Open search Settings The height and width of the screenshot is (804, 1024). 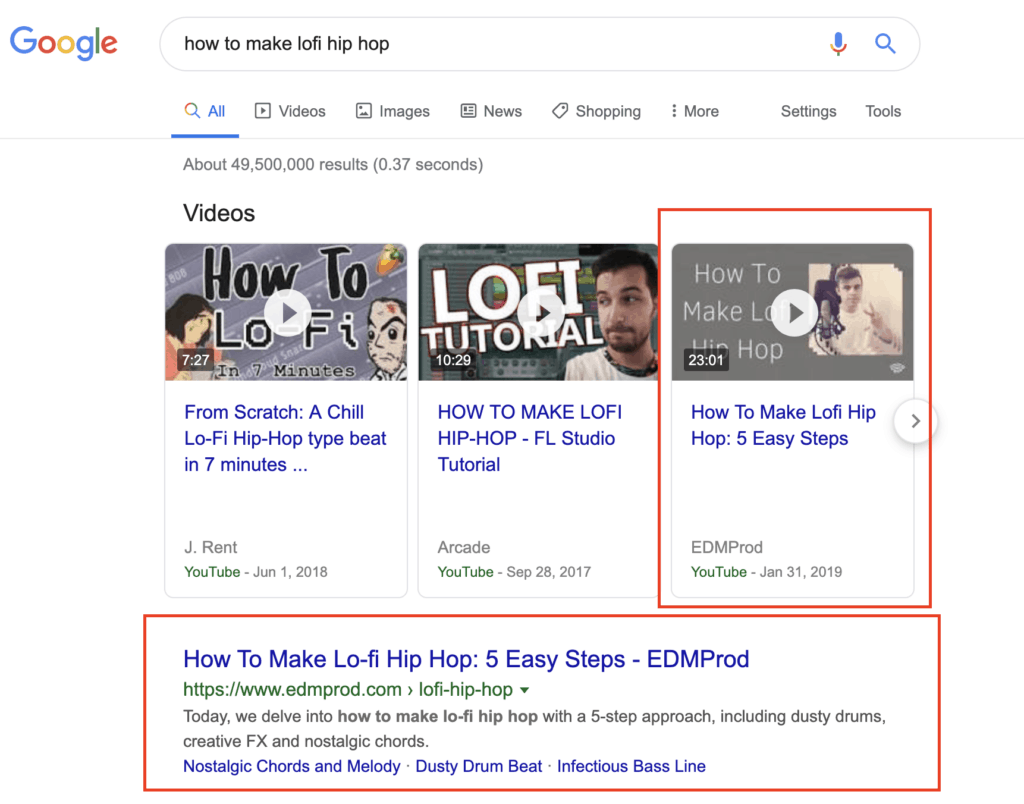point(808,111)
